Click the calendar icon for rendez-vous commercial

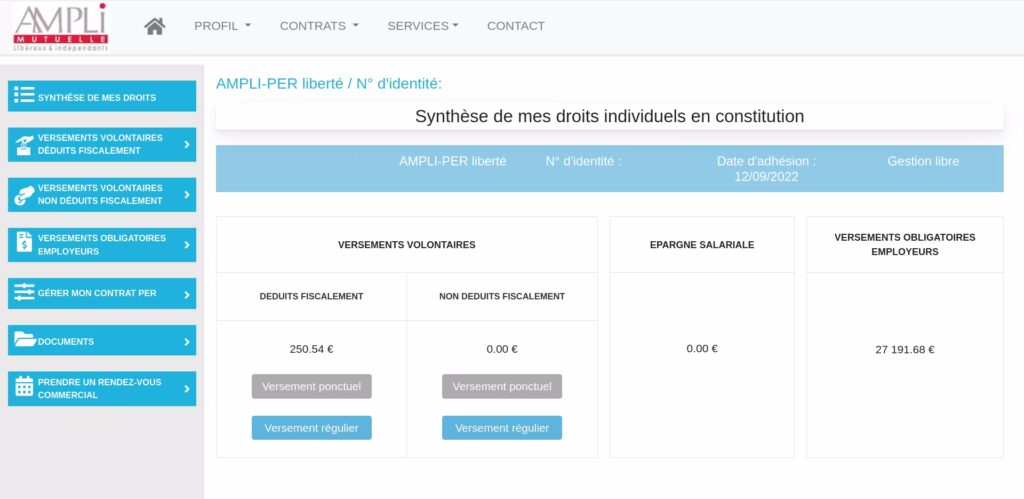pos(25,388)
